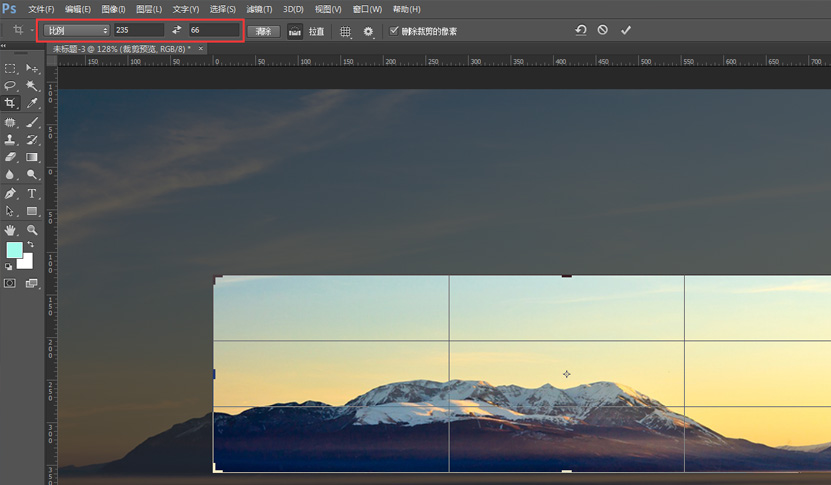Open the 滤镜(T) menu
This screenshot has width=831, height=485.
point(259,9)
